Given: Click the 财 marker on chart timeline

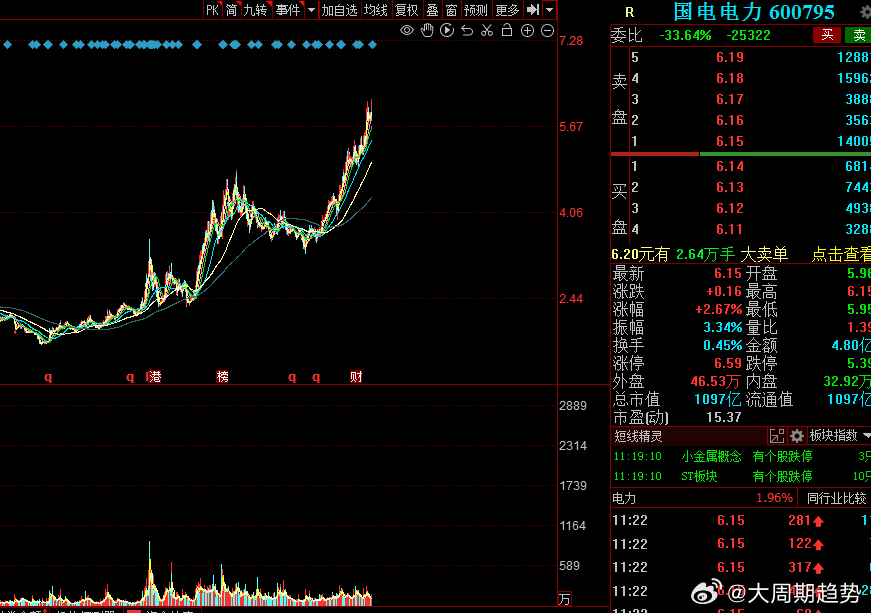Looking at the screenshot, I should [x=356, y=377].
